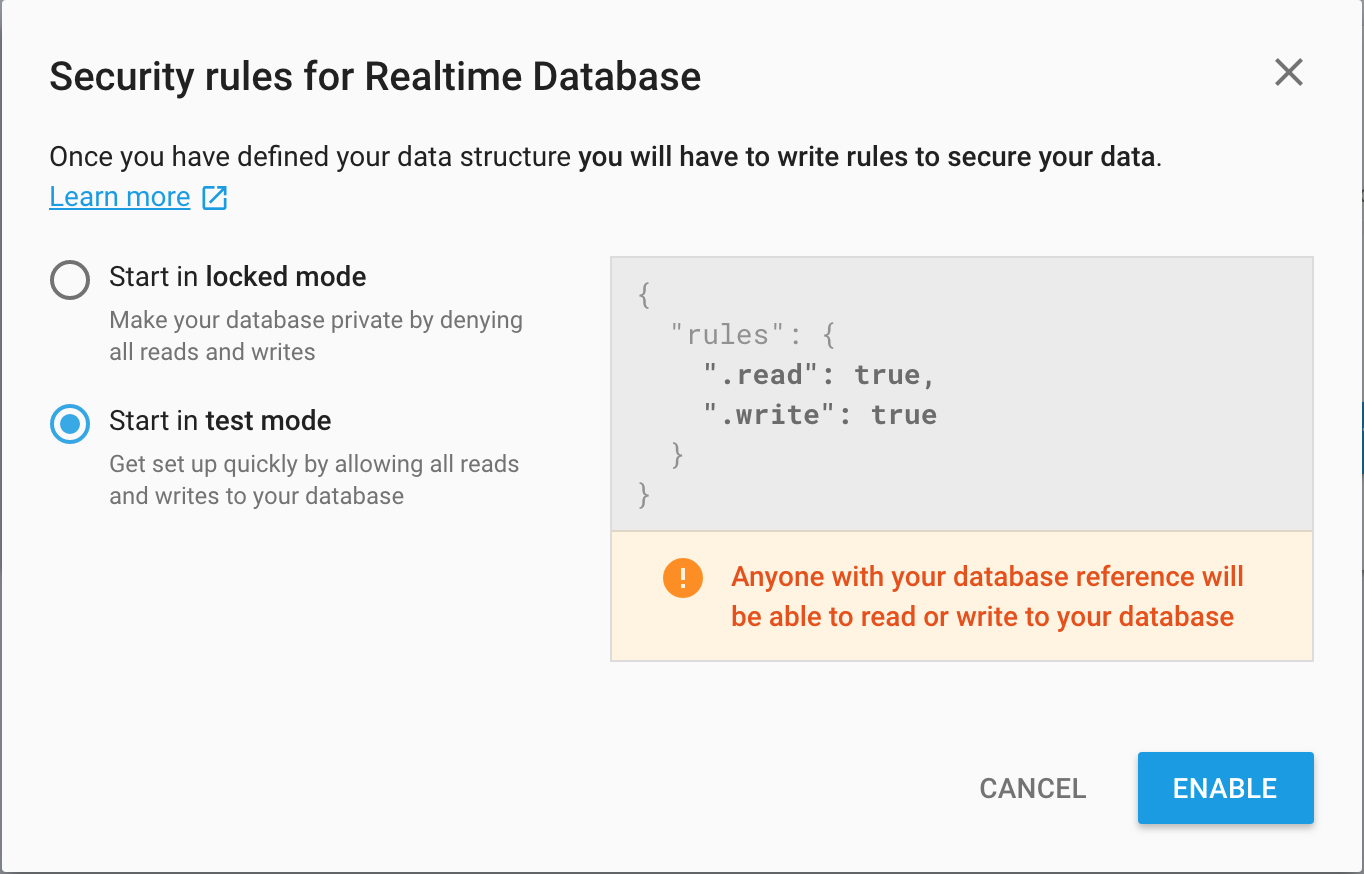Click the "Start in locked mode" label

click(237, 277)
